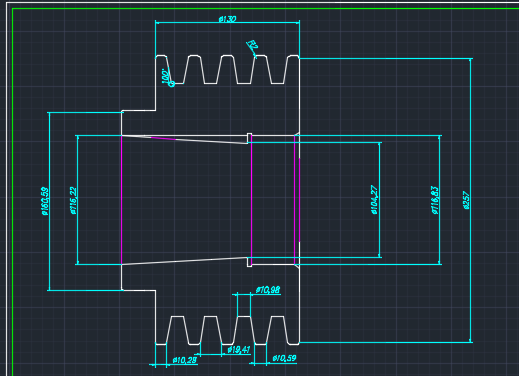Viewport: 519px width, 376px height.
Task: Click the ø257 overall diameter label
Action: (x=466, y=200)
